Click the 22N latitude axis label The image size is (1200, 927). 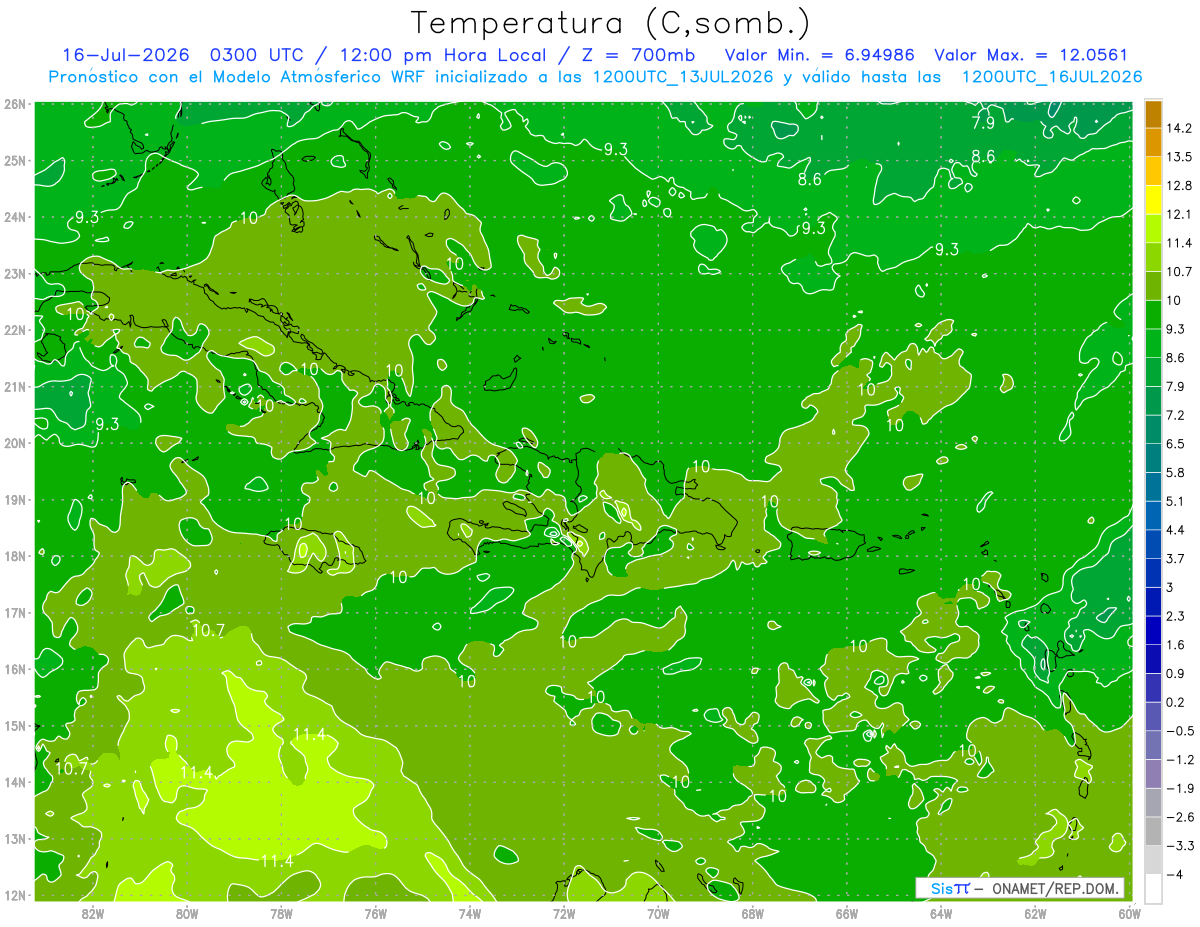[x=15, y=330]
